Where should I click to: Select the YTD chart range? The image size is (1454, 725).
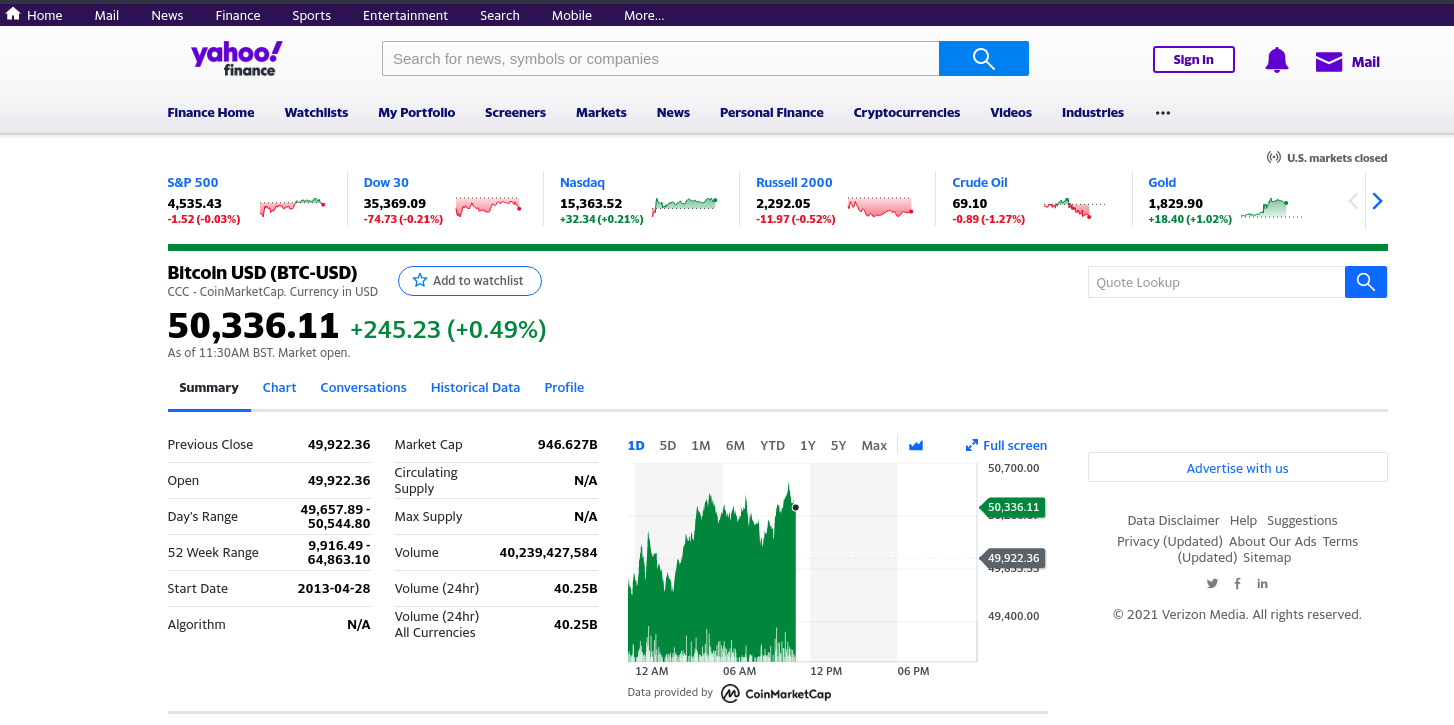tap(772, 446)
